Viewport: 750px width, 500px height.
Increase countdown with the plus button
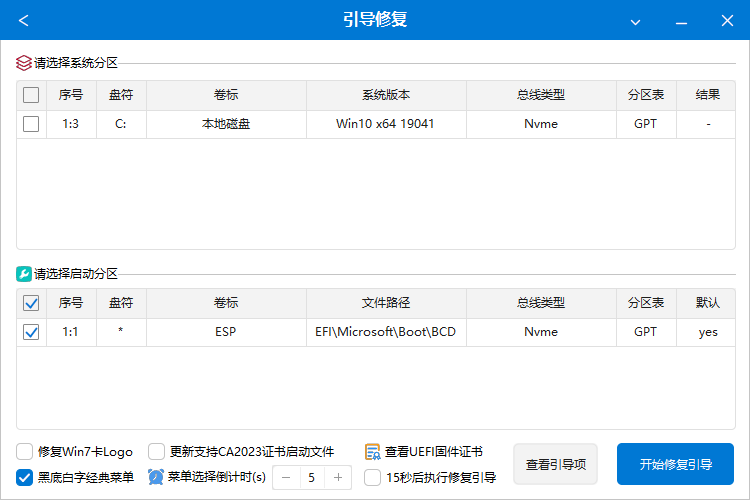[338, 477]
